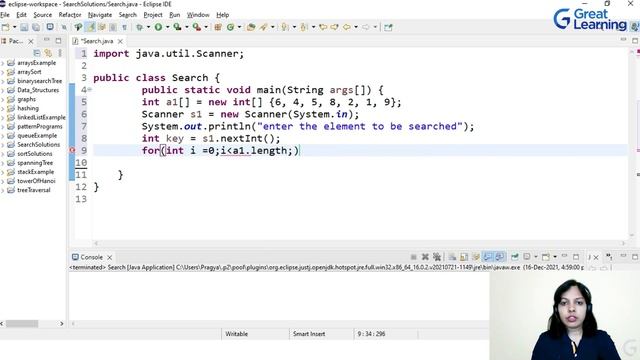Click Pin Console icon
Image resolution: width=640 pixels, height=360 pixels.
pos(515,257)
